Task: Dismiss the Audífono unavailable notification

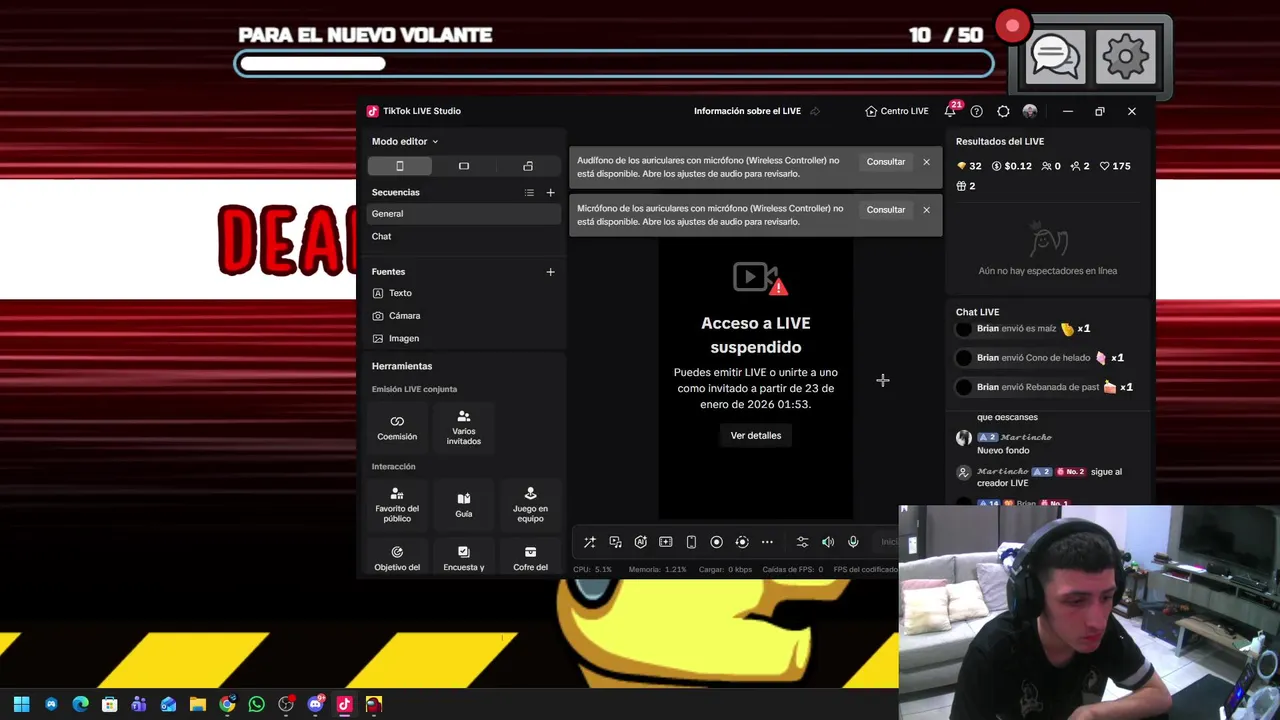Action: (x=926, y=162)
